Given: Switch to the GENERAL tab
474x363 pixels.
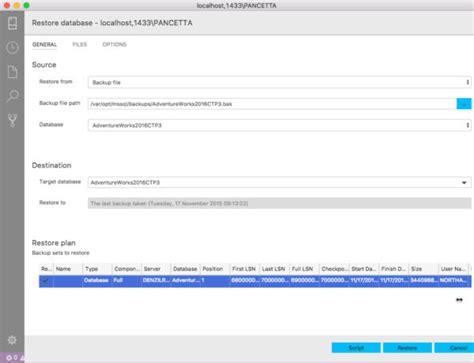Looking at the screenshot, I should 44,44.
